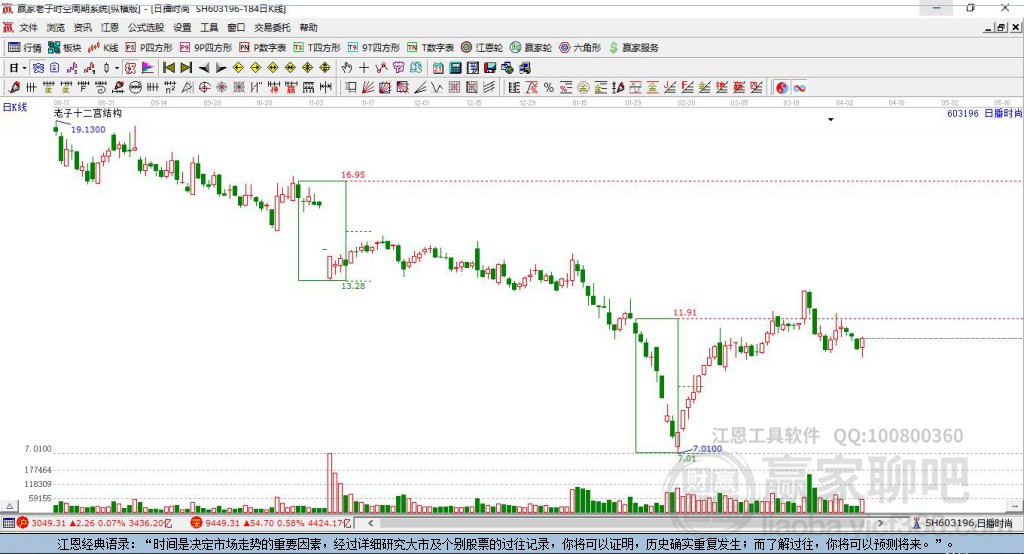Open the 设置 menu
This screenshot has width=1024, height=554.
point(182,27)
